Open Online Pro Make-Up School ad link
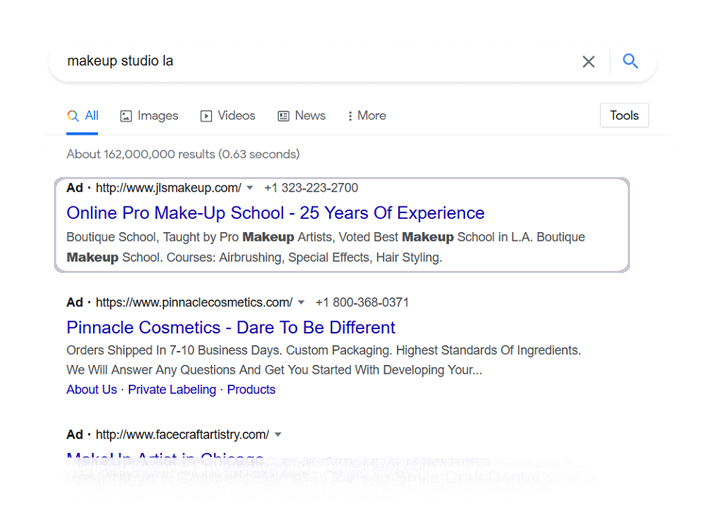The image size is (716, 512). pyautogui.click(x=275, y=213)
